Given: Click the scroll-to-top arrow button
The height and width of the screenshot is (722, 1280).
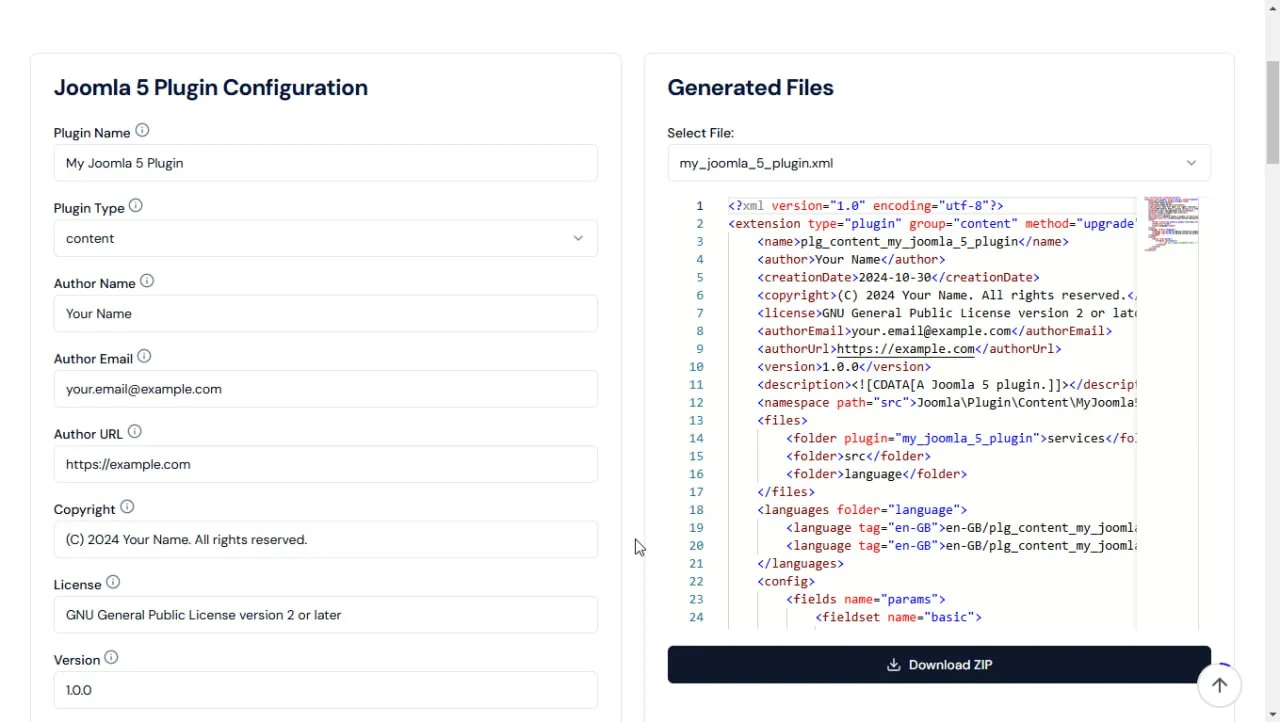Looking at the screenshot, I should pos(1219,685).
